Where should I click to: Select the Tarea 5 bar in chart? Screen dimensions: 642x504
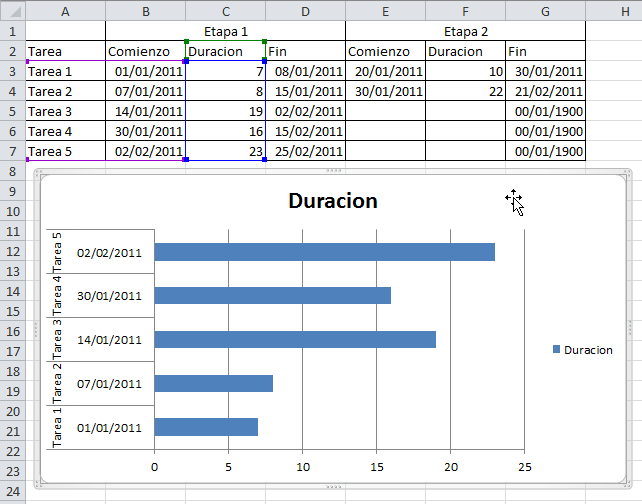325,252
